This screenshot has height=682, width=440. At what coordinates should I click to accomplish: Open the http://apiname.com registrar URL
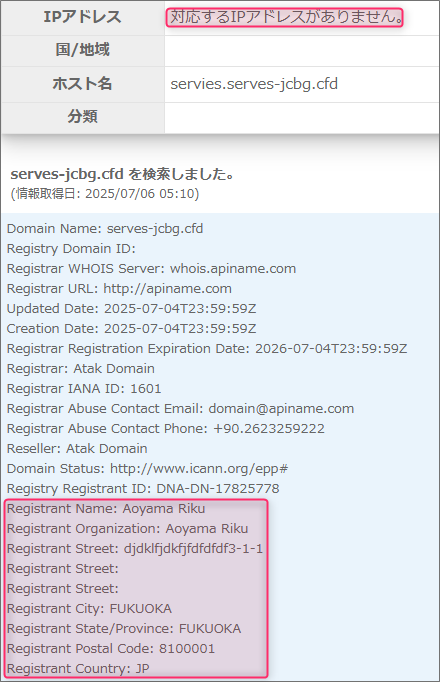(167, 288)
